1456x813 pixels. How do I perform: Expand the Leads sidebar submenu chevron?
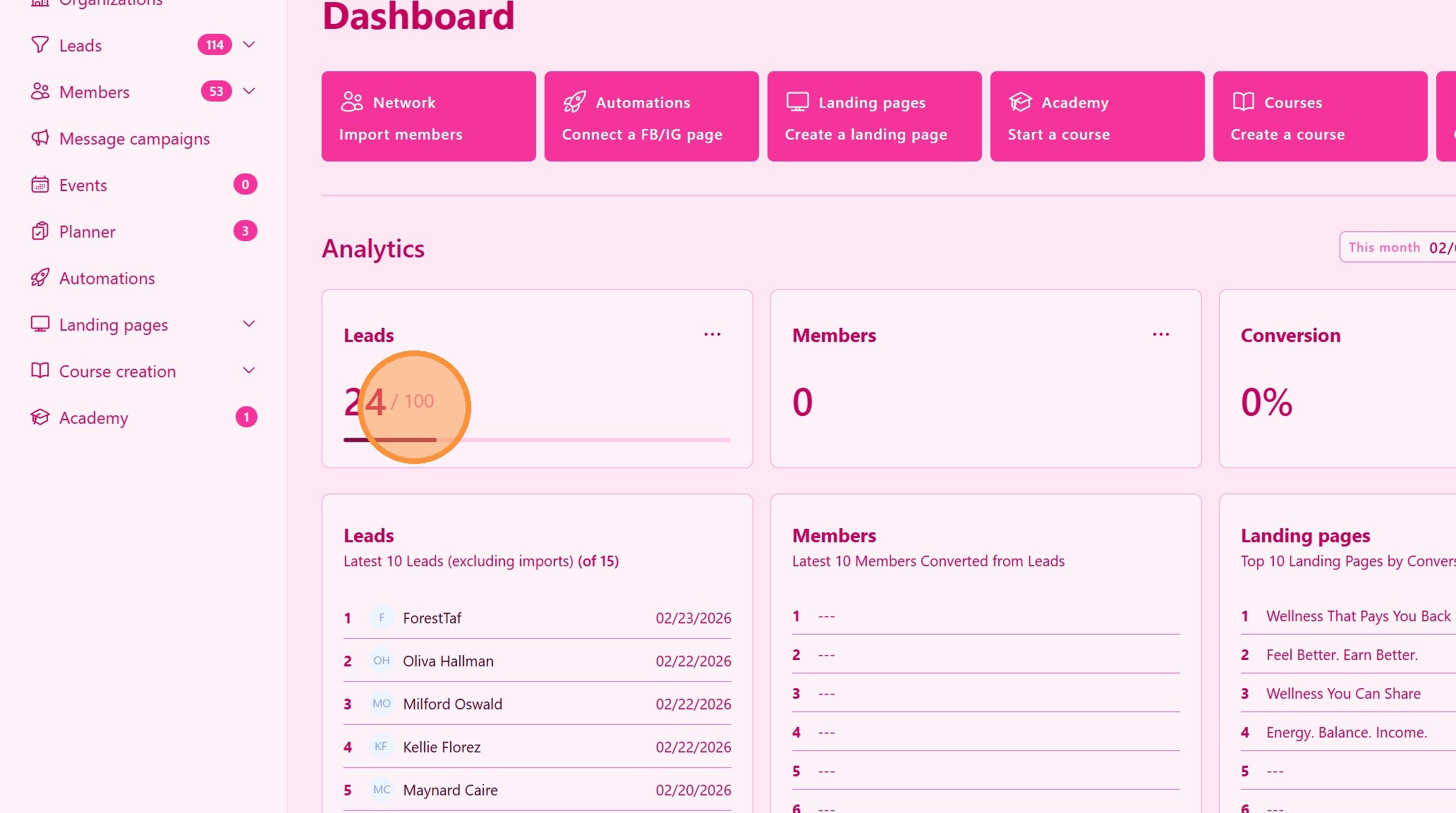coord(249,45)
